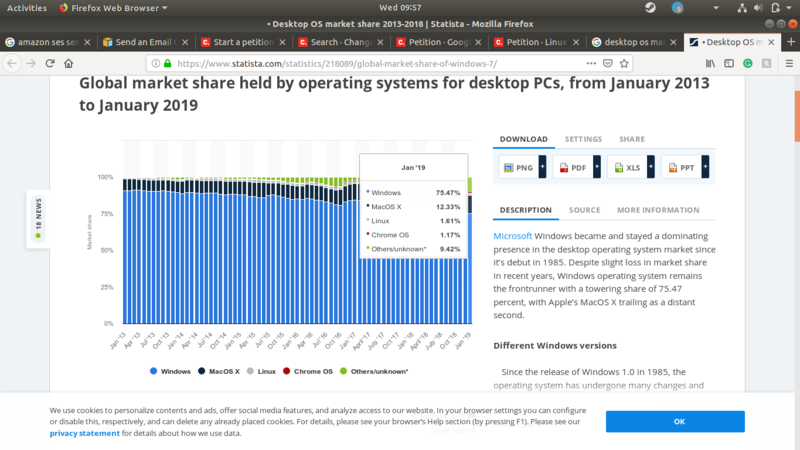Expand PDF download options plus
This screenshot has width=800, height=450.
tap(597, 167)
